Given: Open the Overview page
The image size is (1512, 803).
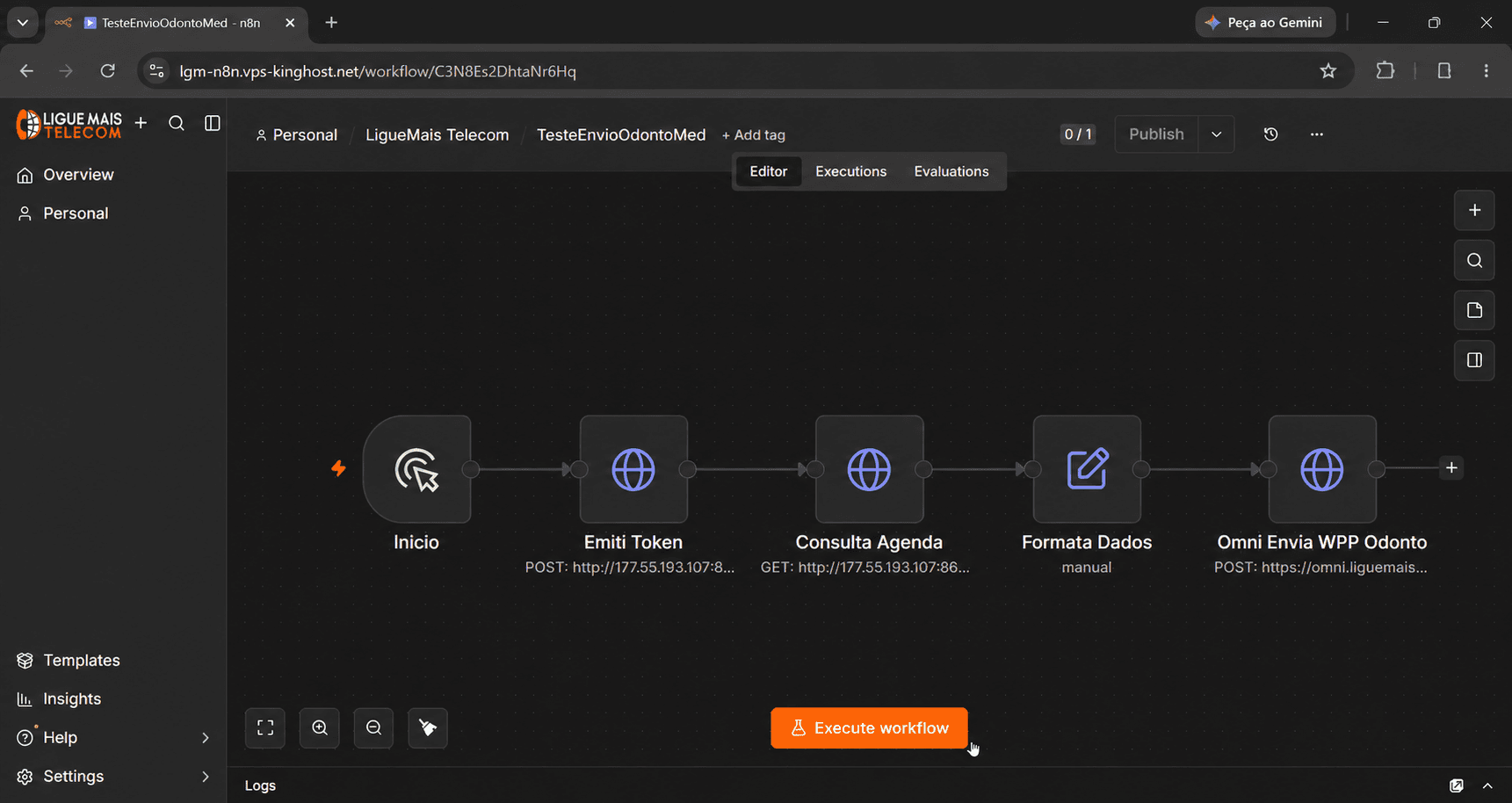Looking at the screenshot, I should coord(113,175).
